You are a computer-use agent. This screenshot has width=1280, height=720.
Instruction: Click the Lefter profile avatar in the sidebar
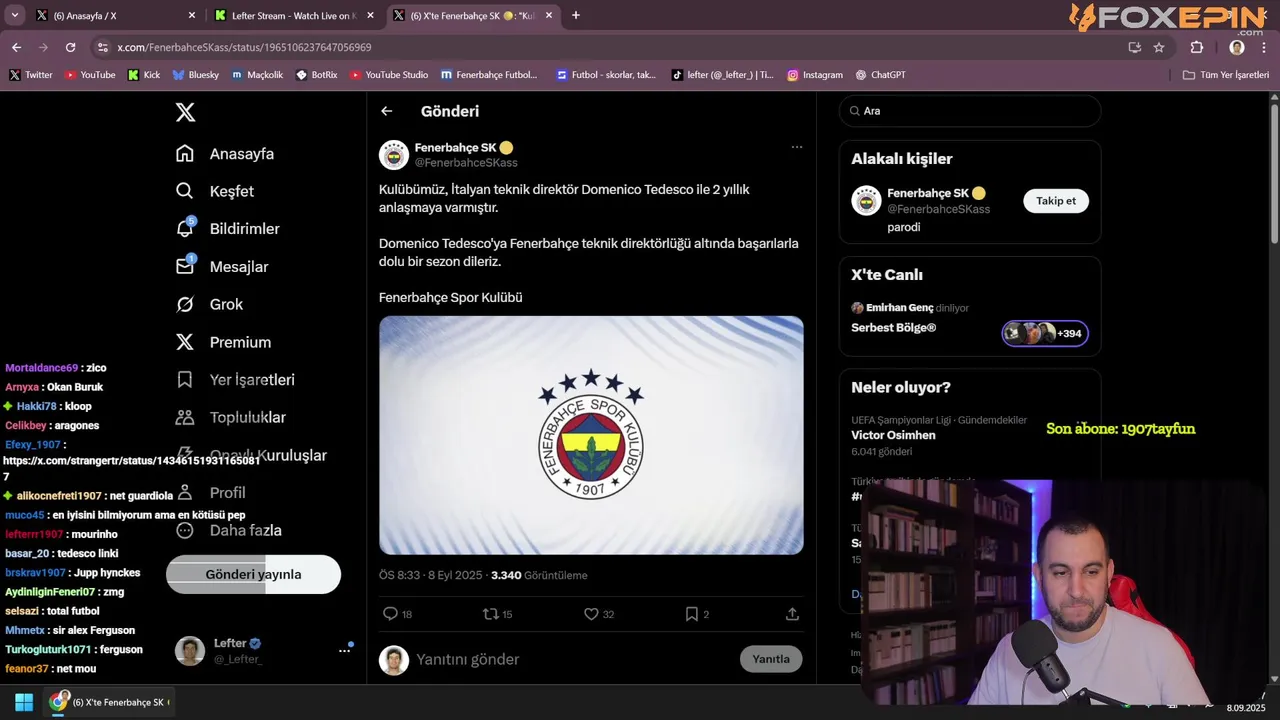[x=190, y=651]
